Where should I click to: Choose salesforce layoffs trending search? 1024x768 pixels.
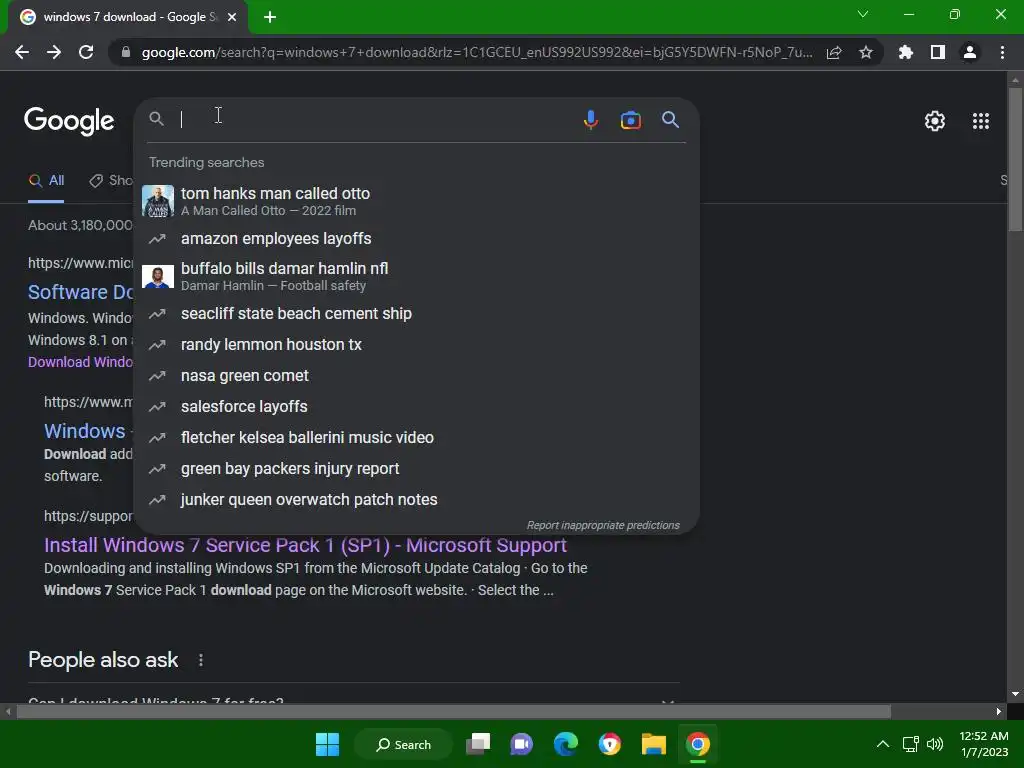tap(416, 406)
